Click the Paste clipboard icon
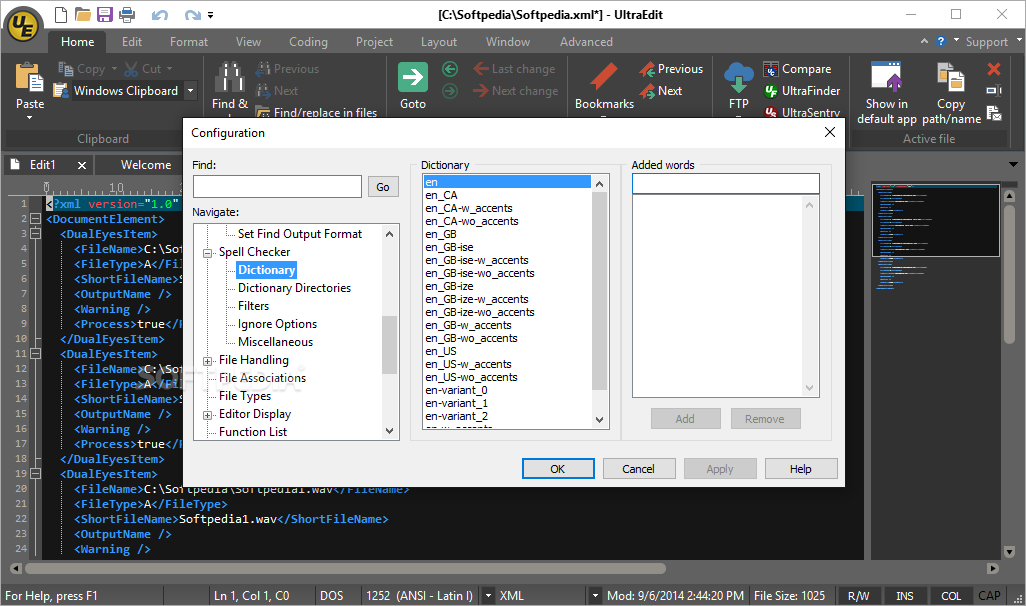 (x=29, y=78)
